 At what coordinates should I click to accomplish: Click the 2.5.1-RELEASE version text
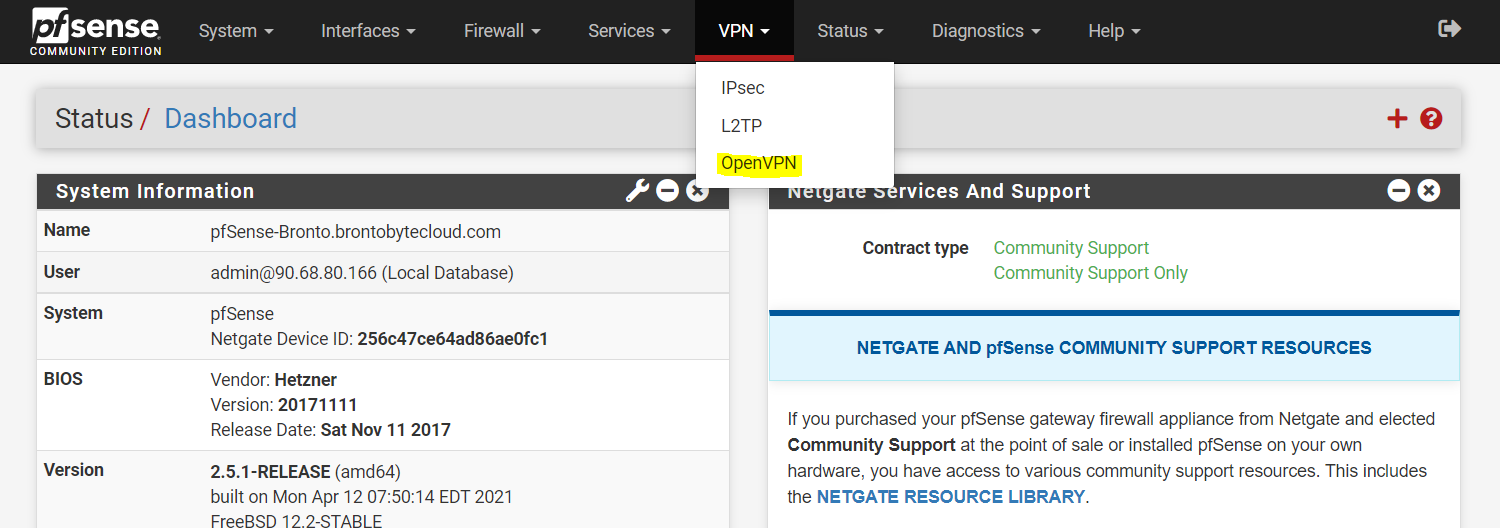[x=270, y=471]
